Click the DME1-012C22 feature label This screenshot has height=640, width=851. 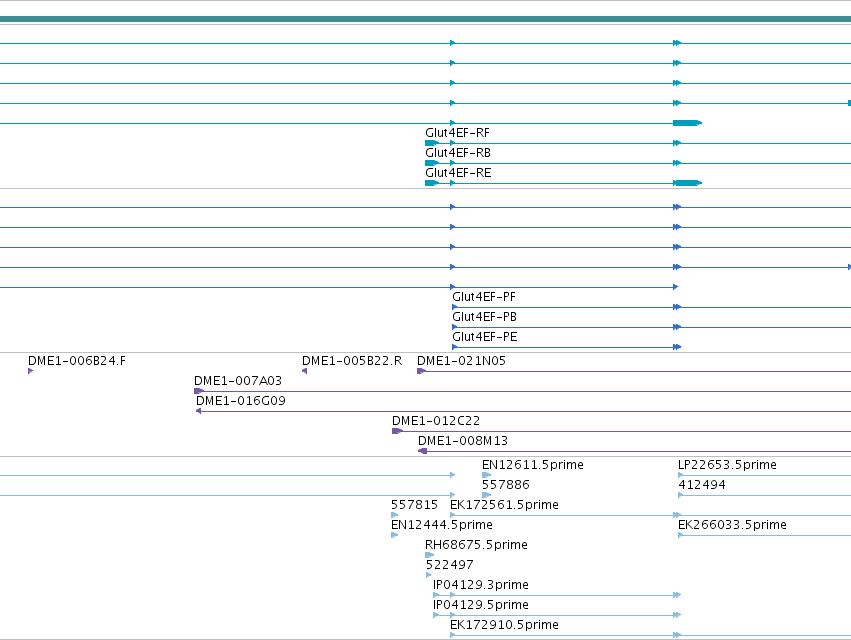click(436, 421)
